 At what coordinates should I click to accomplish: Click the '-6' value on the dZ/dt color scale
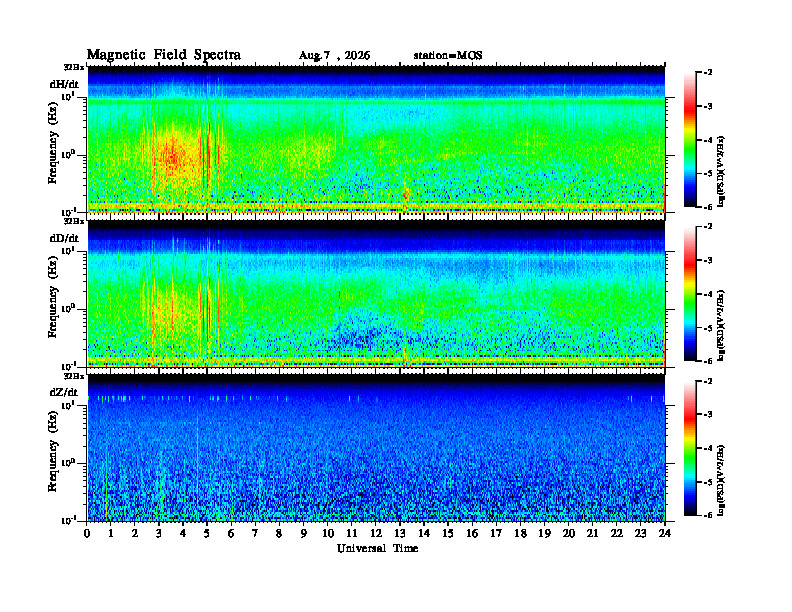tap(708, 515)
